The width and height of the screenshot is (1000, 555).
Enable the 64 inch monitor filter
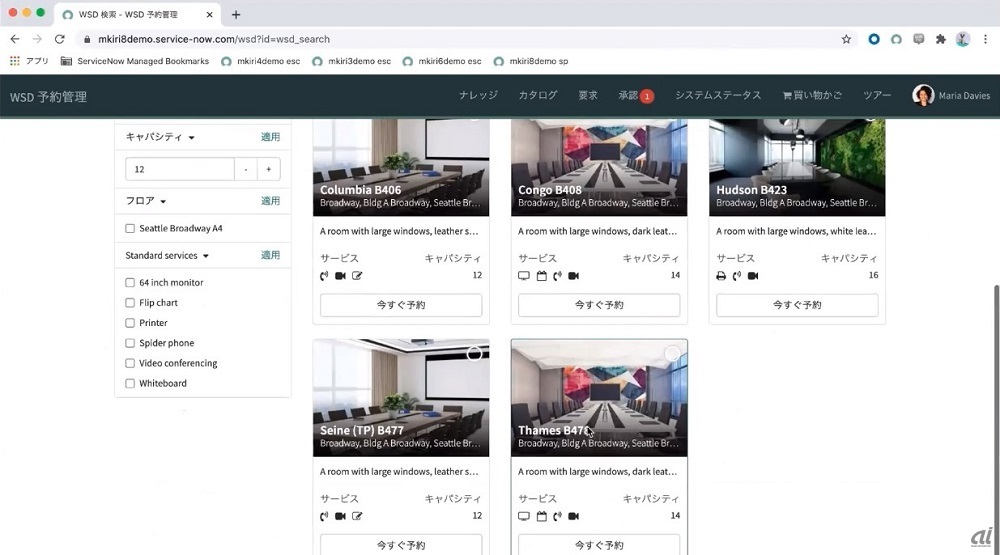pos(130,283)
